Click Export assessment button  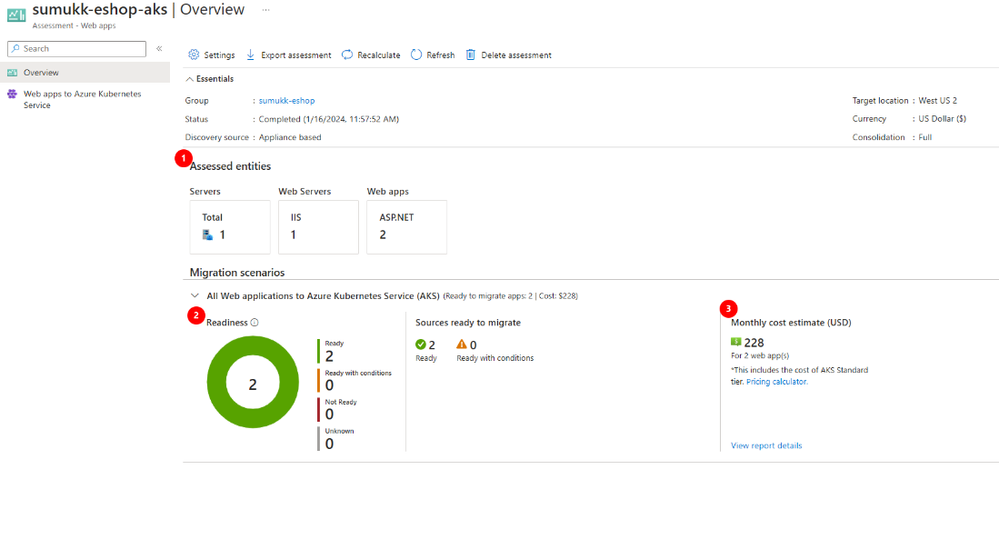[289, 55]
